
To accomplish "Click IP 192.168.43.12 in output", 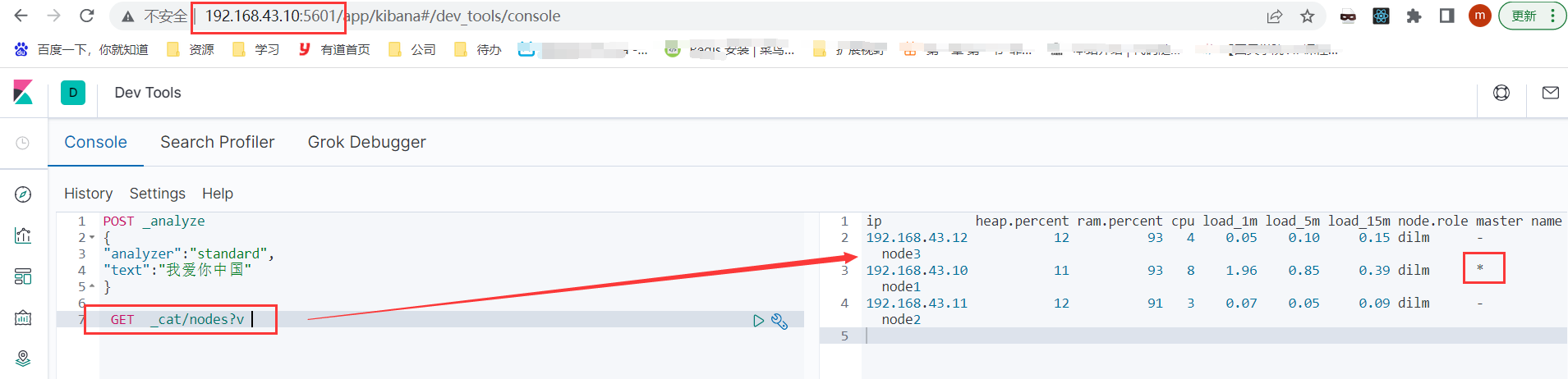I will click(917, 237).
